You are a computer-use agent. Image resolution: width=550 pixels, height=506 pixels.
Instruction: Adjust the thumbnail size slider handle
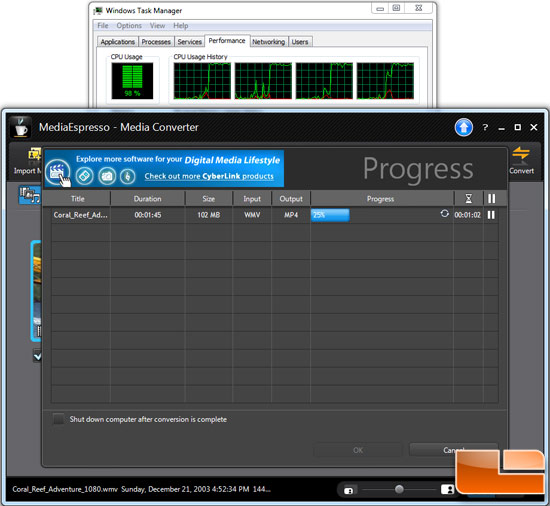[x=399, y=489]
